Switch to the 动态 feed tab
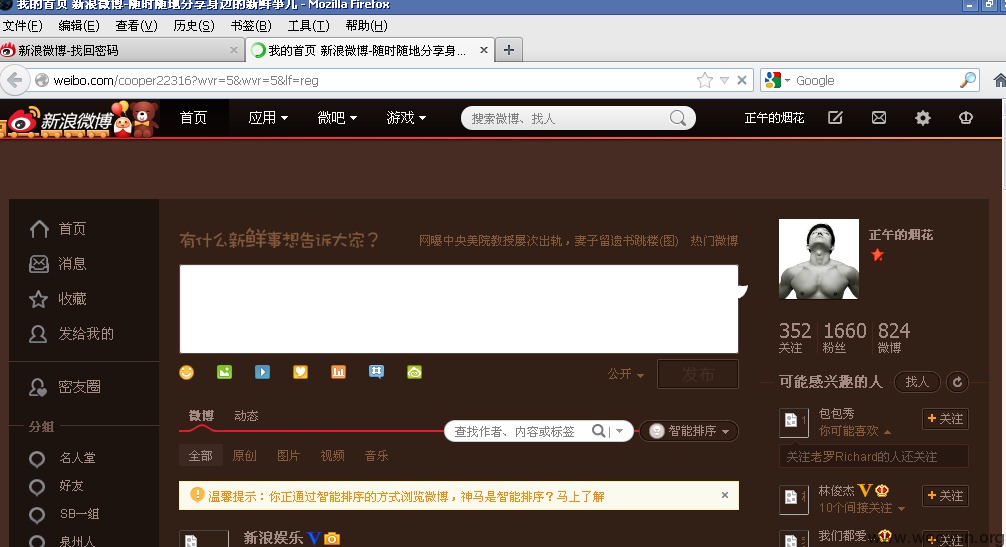1006x547 pixels. [246, 416]
